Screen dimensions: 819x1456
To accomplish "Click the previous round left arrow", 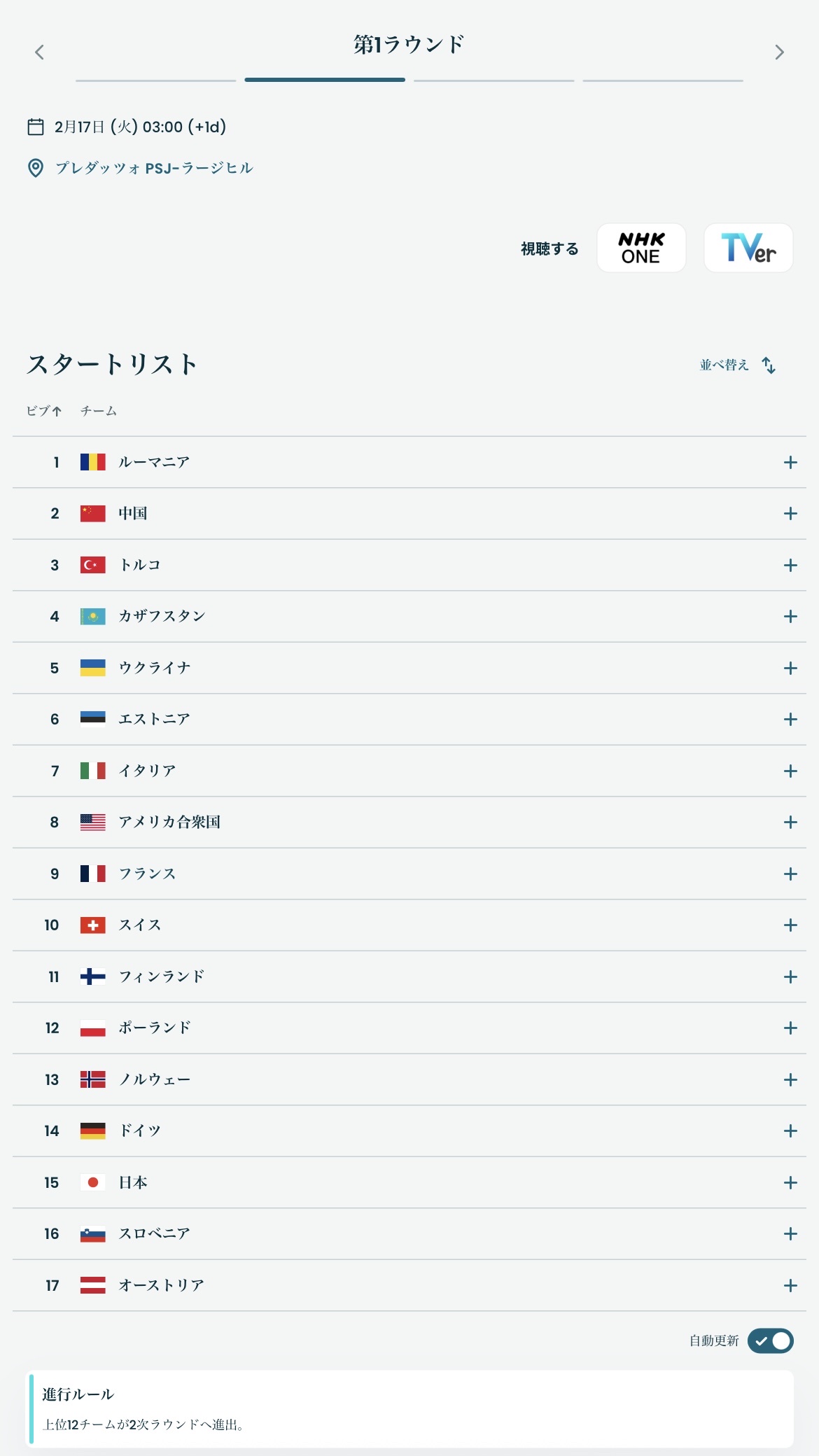I will click(x=39, y=52).
